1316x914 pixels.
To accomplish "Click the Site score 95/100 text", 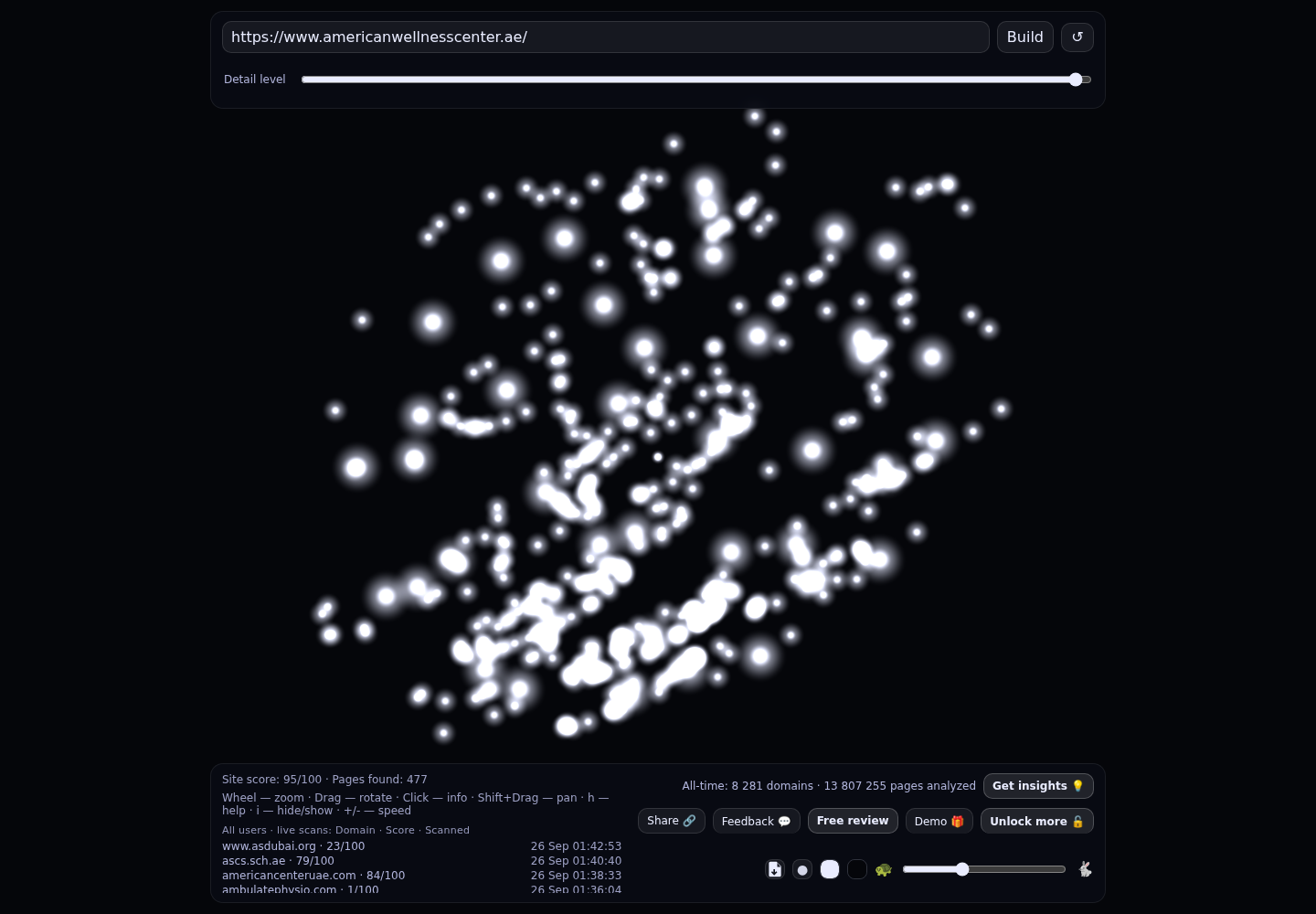I will (x=271, y=780).
